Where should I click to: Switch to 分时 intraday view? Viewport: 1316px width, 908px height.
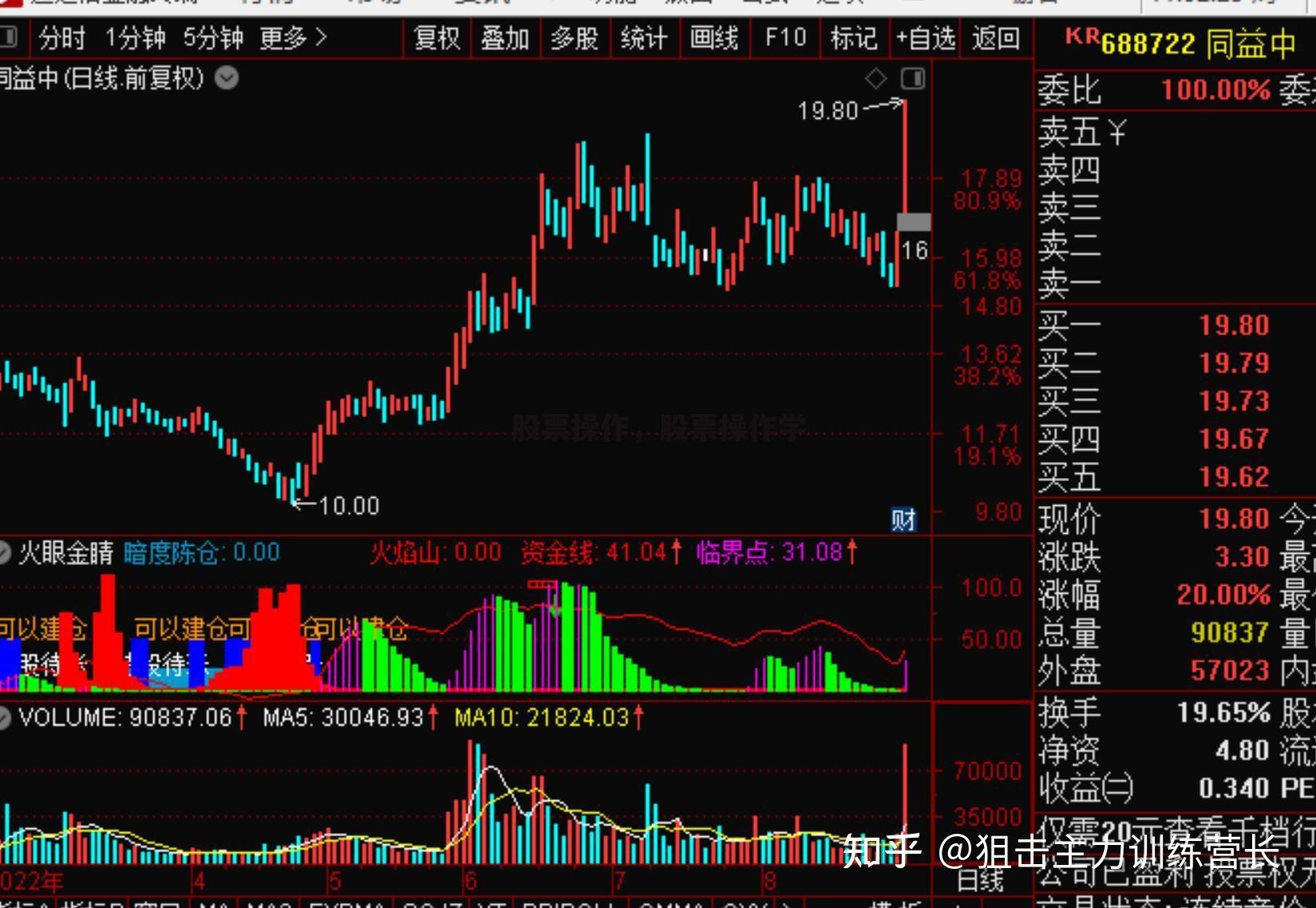tap(61, 38)
